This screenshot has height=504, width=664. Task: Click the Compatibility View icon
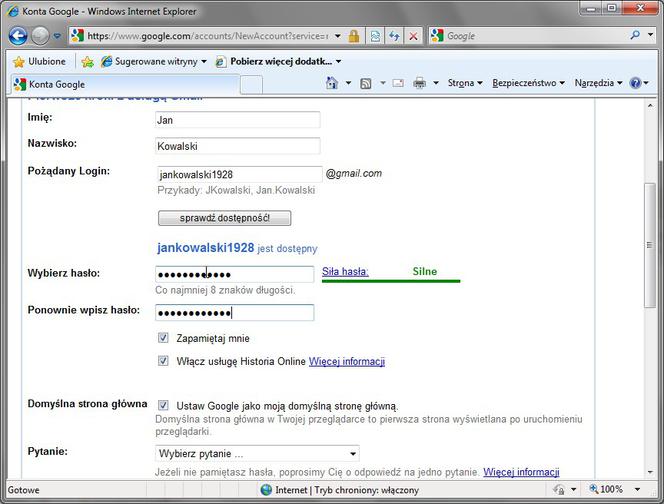tap(375, 36)
